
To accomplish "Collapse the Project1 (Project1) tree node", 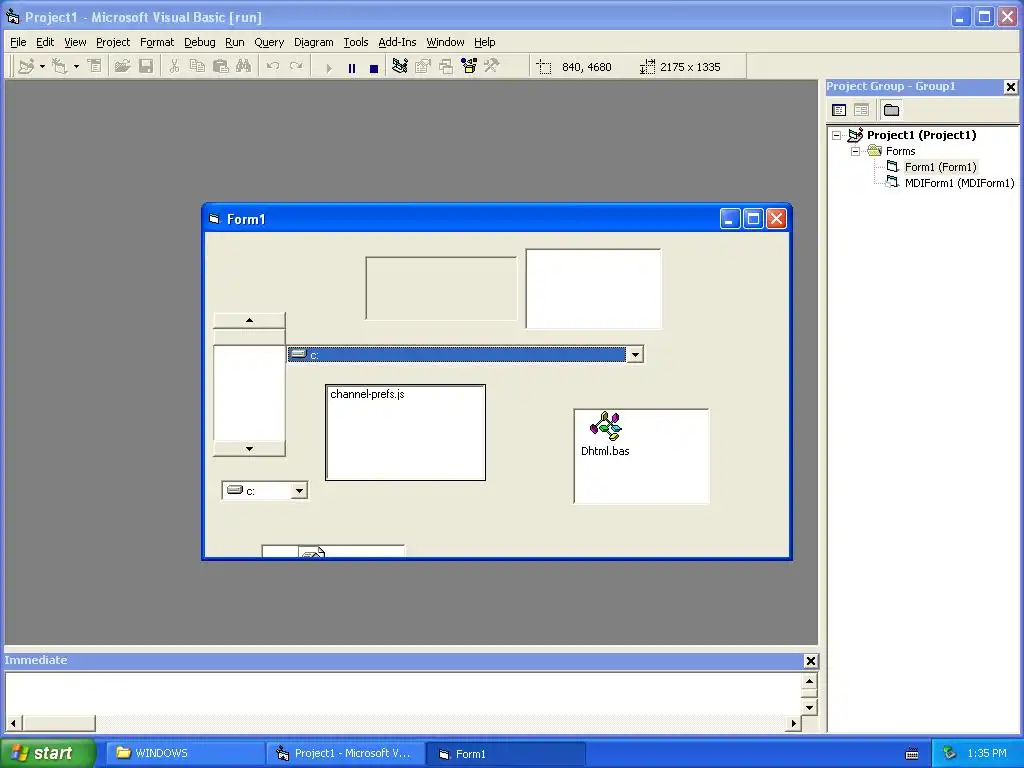I will (837, 135).
